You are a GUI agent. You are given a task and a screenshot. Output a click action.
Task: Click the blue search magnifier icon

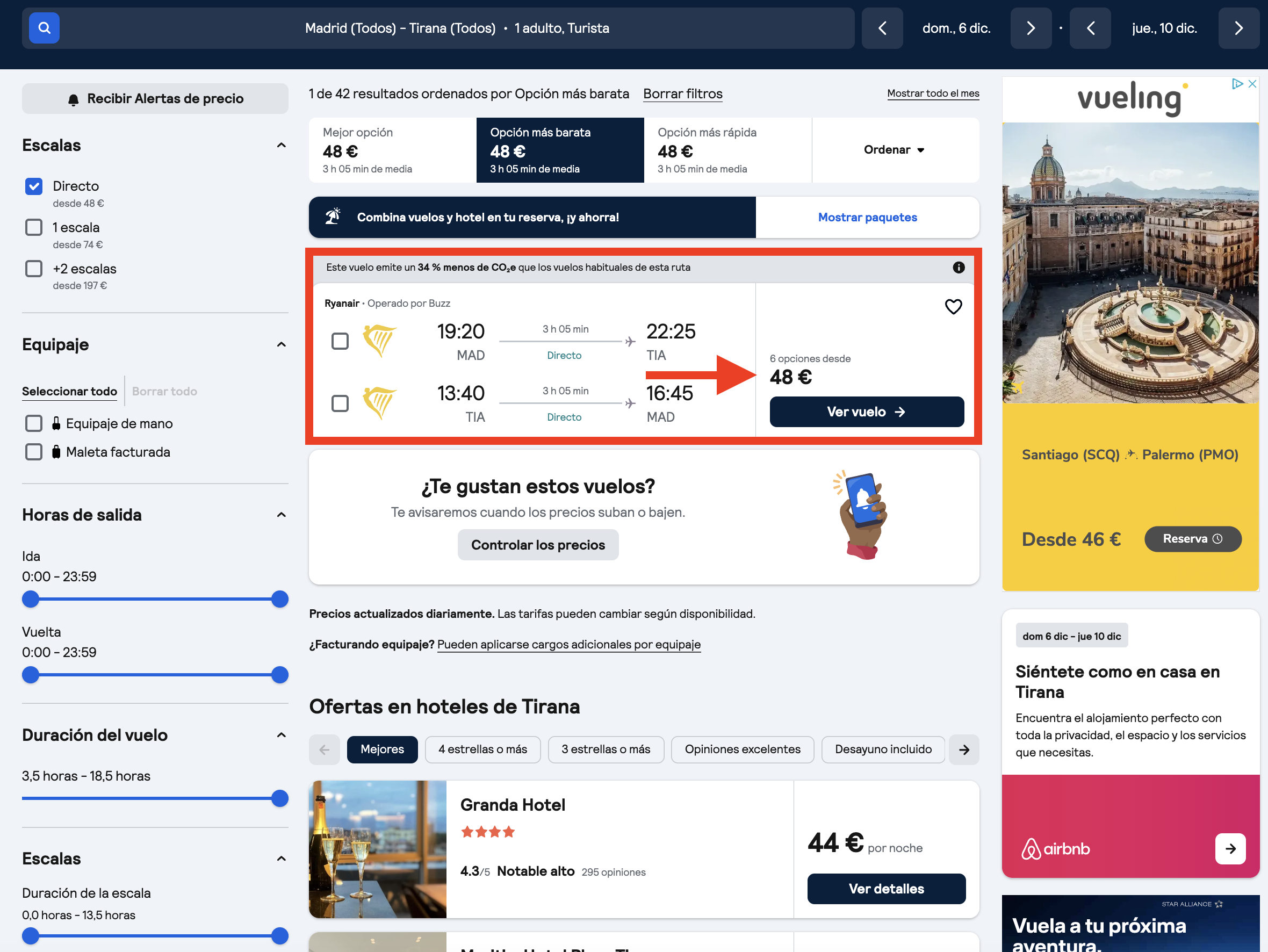[x=44, y=28]
